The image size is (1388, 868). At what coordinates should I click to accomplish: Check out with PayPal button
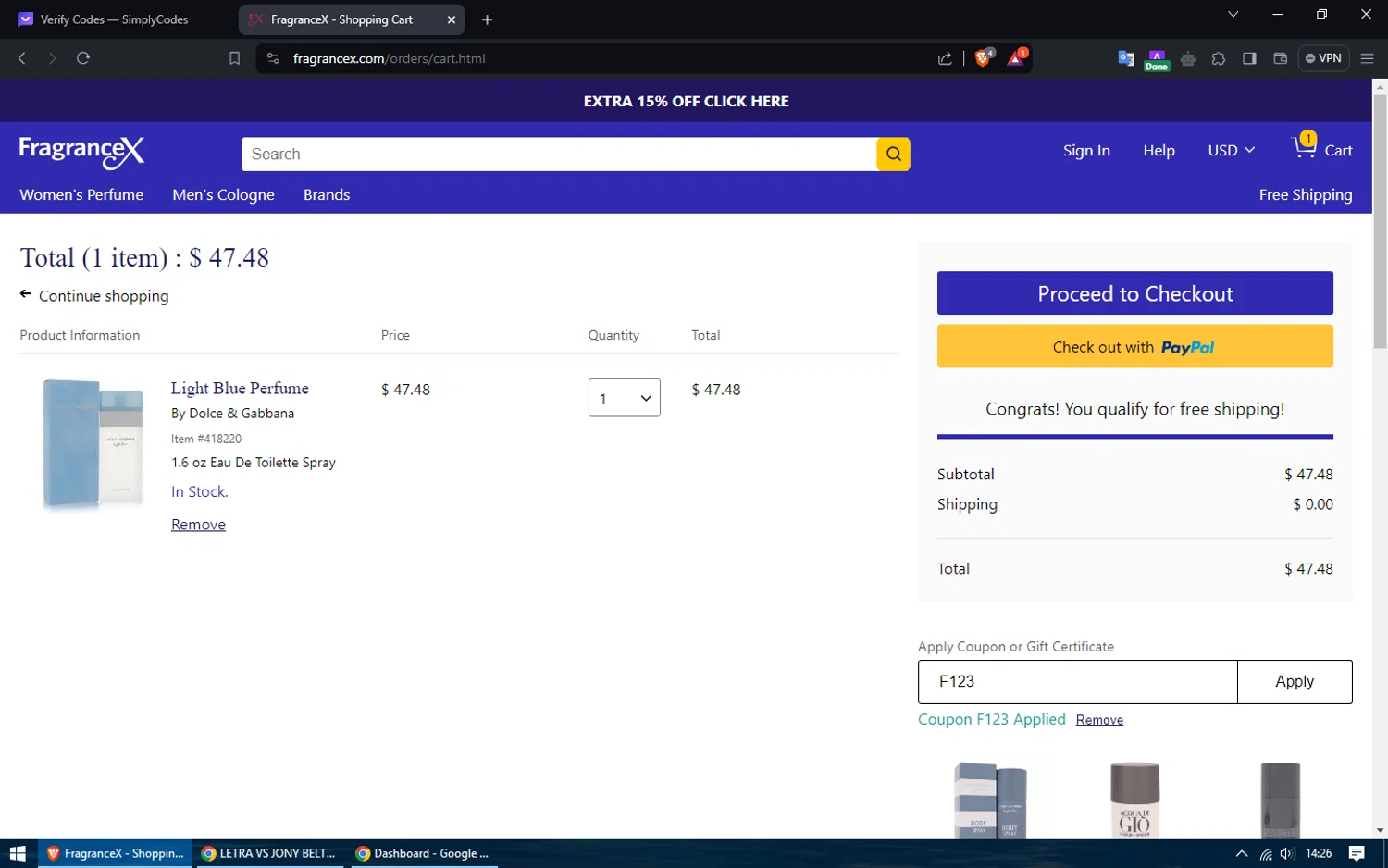(x=1135, y=346)
